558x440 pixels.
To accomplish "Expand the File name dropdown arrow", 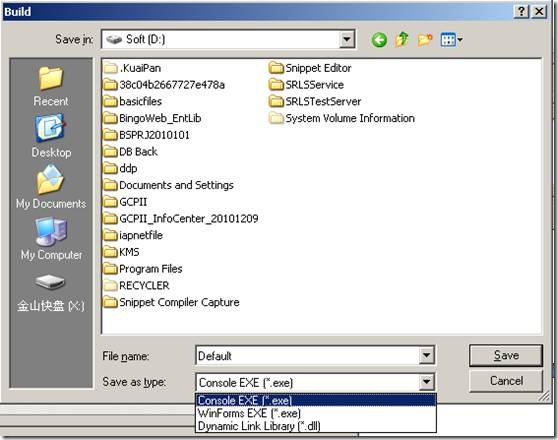I will pyautogui.click(x=426, y=355).
